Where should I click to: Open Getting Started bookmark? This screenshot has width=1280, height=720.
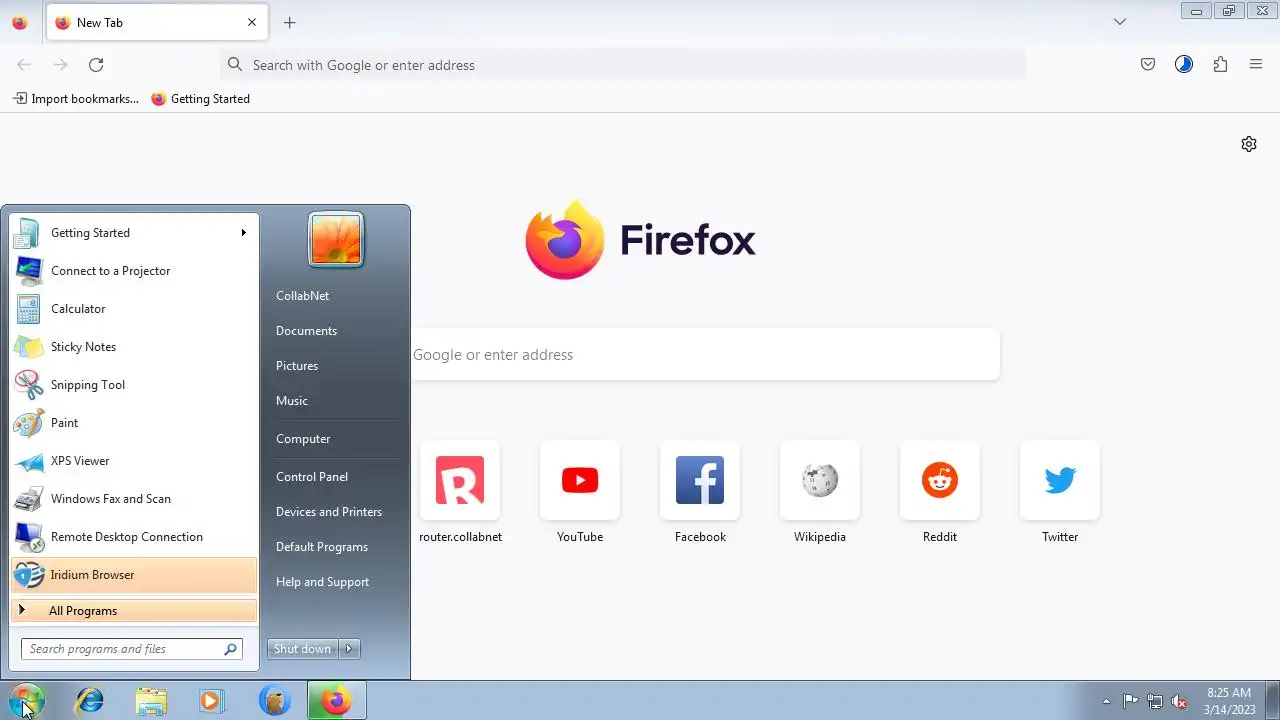[x=201, y=99]
